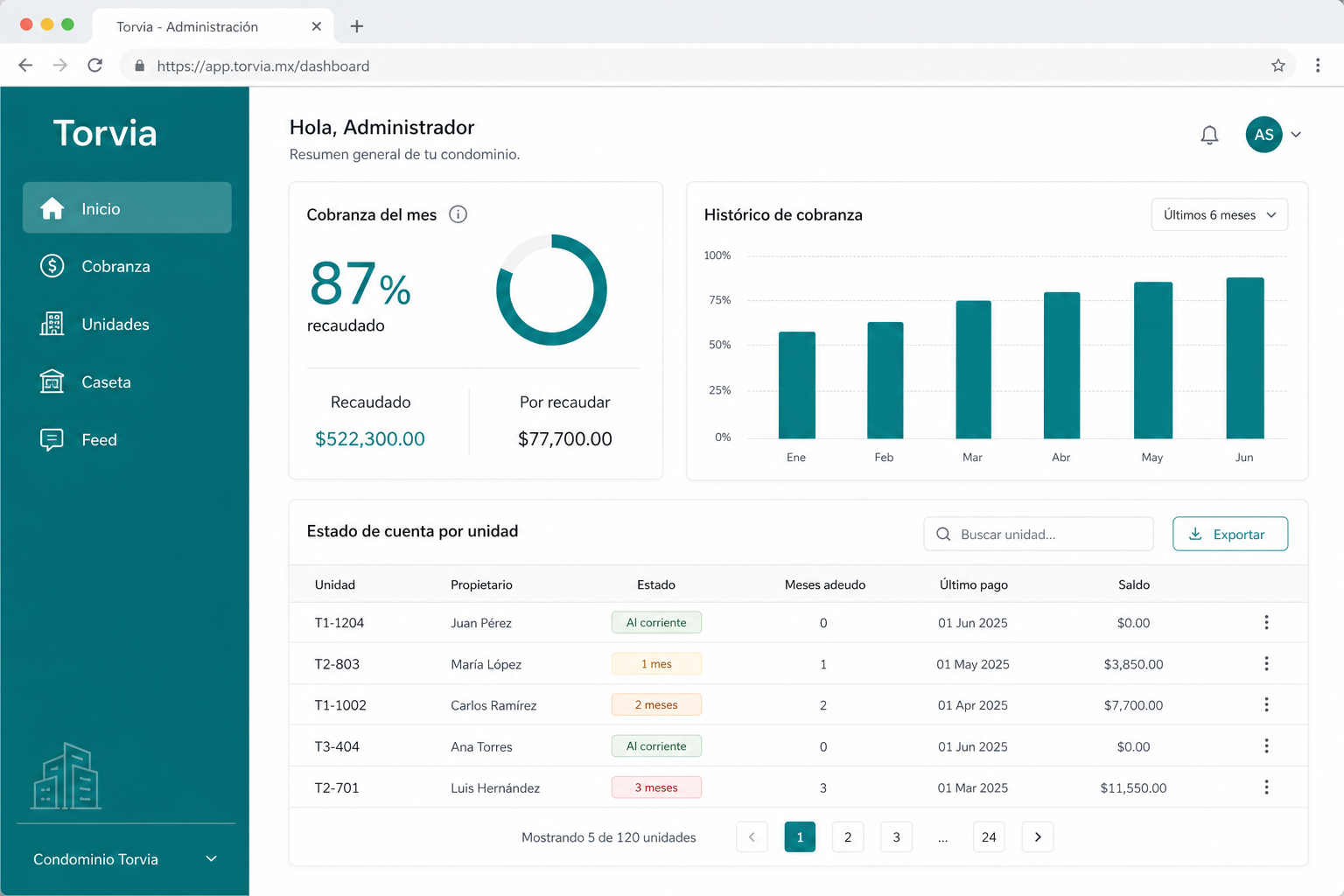Screen dimensions: 1344x896
Task: Go to previous page of units
Action: coord(752,837)
